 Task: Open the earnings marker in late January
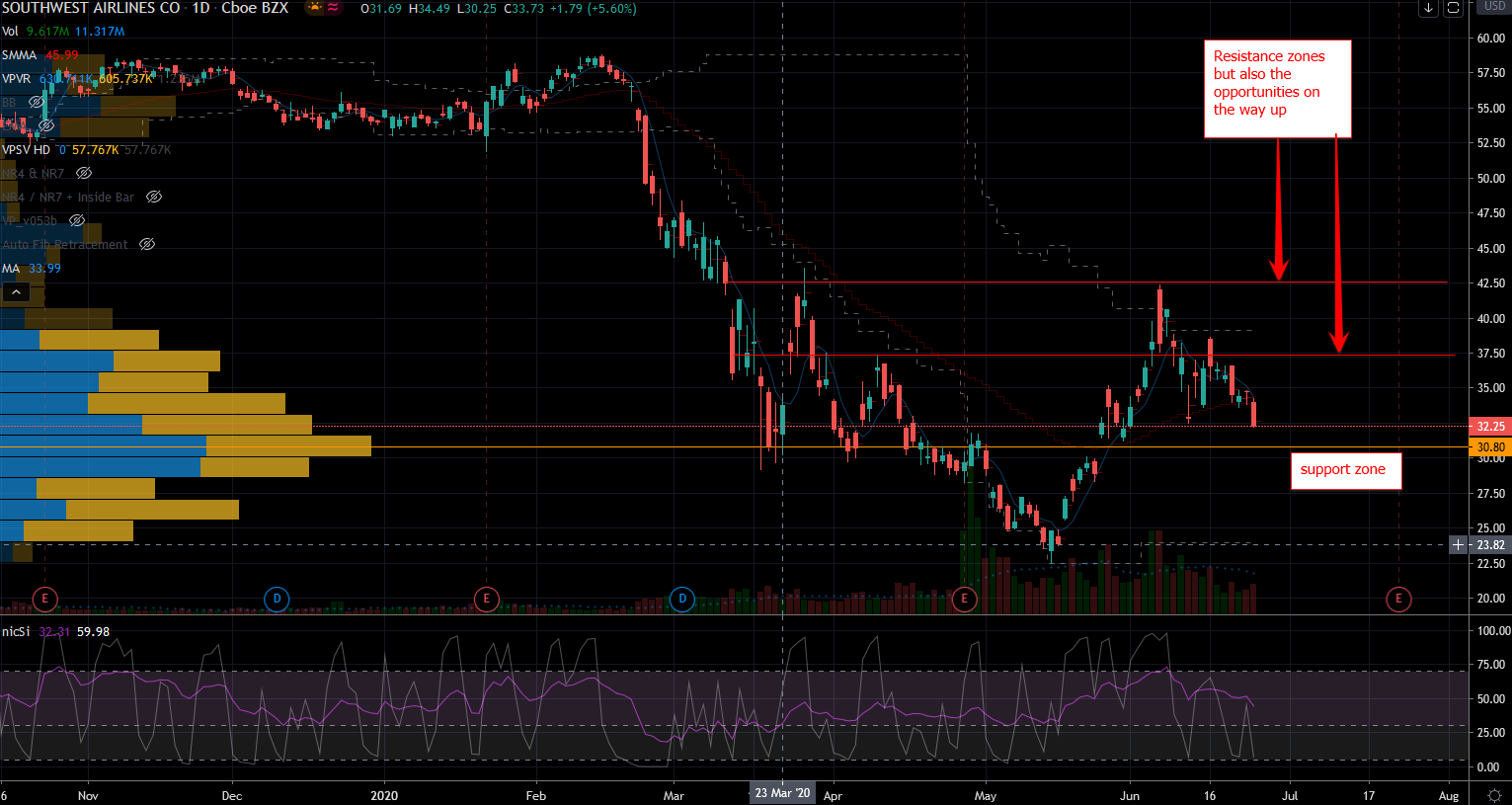point(486,599)
